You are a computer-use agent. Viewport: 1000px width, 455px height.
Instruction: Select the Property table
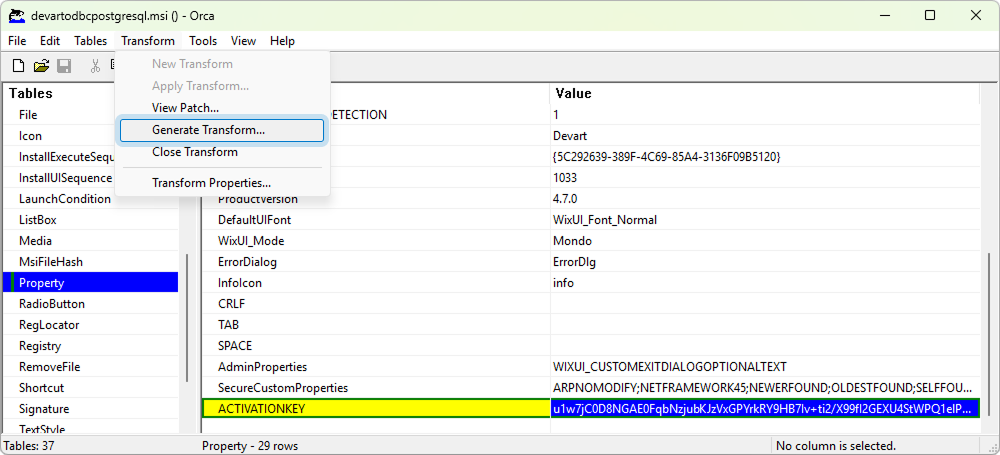(x=91, y=283)
